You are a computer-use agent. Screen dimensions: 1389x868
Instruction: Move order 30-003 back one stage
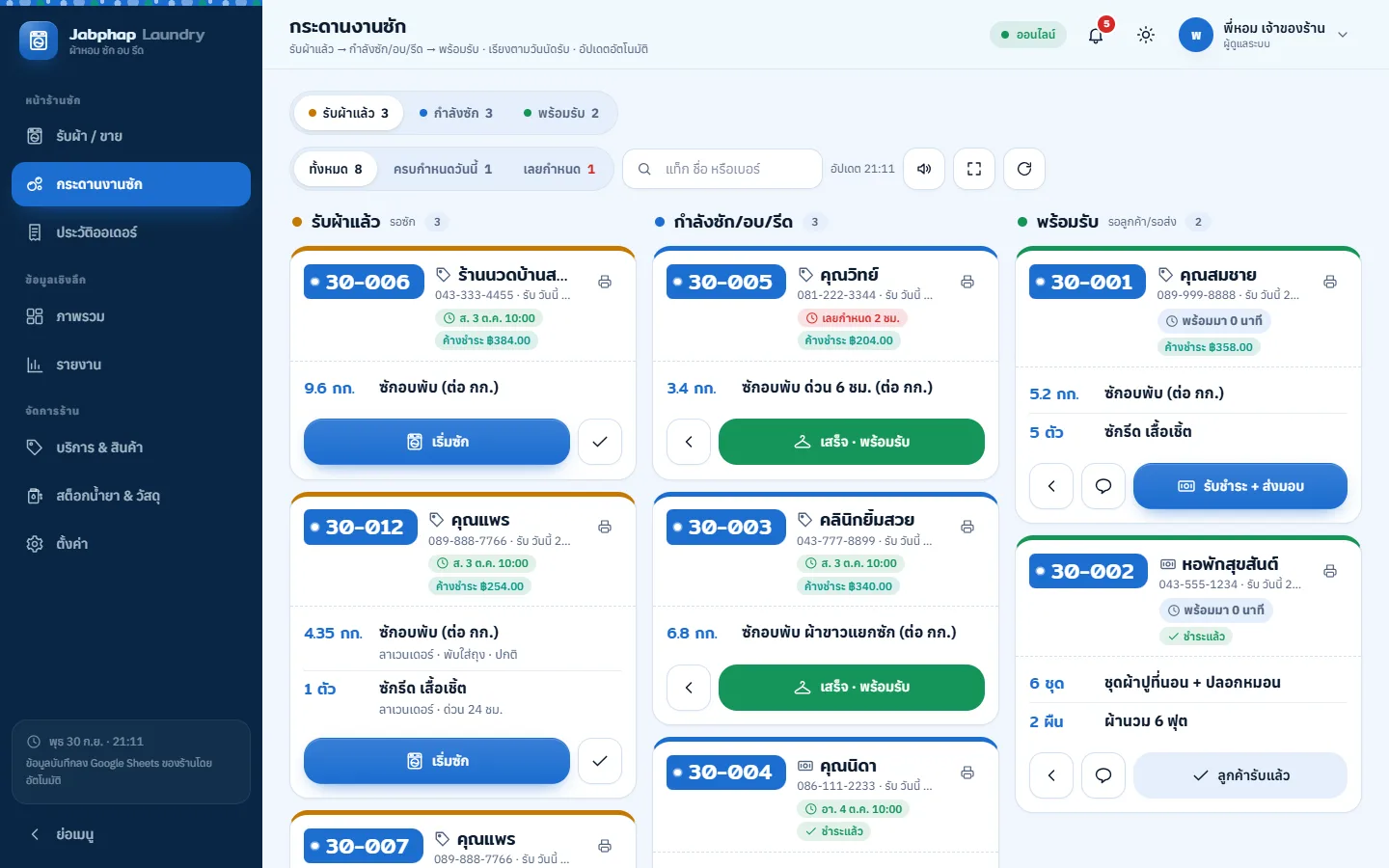coord(689,688)
